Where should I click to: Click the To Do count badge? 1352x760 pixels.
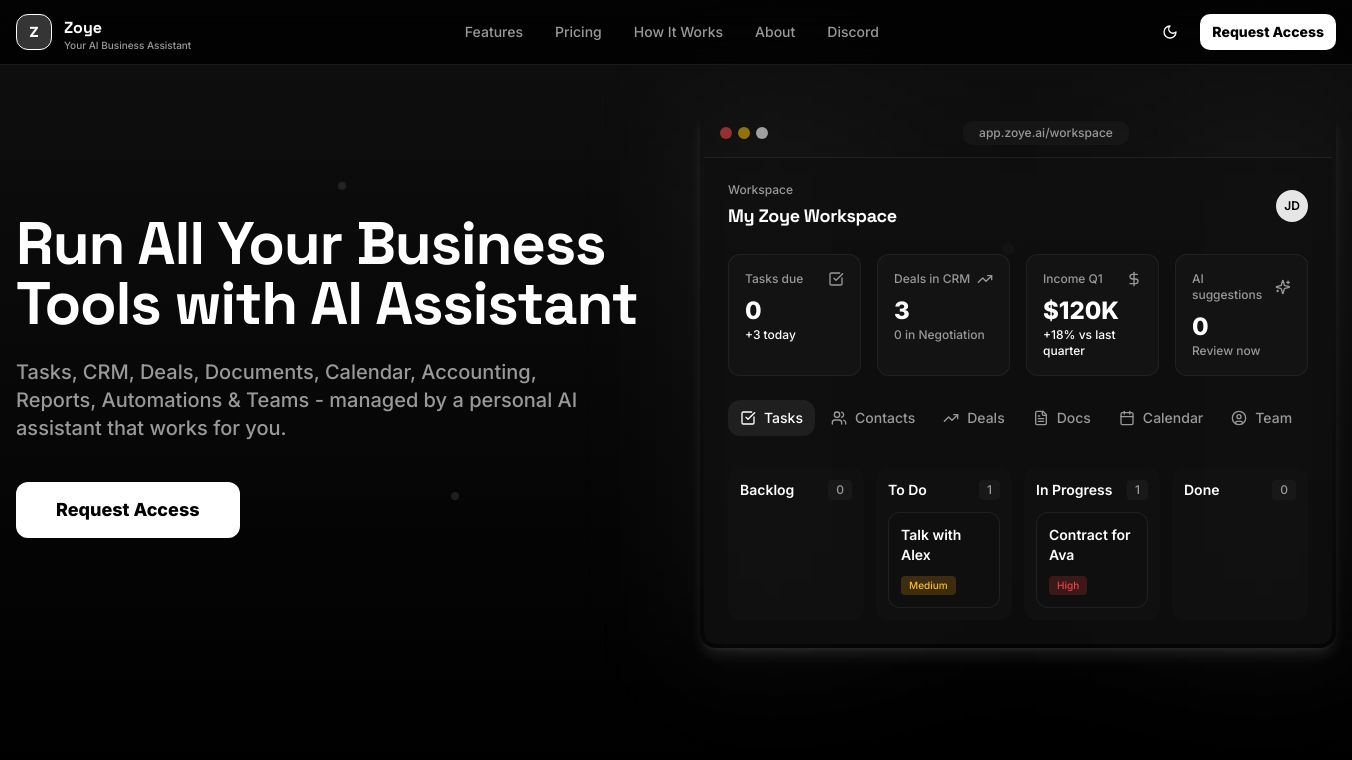[989, 490]
